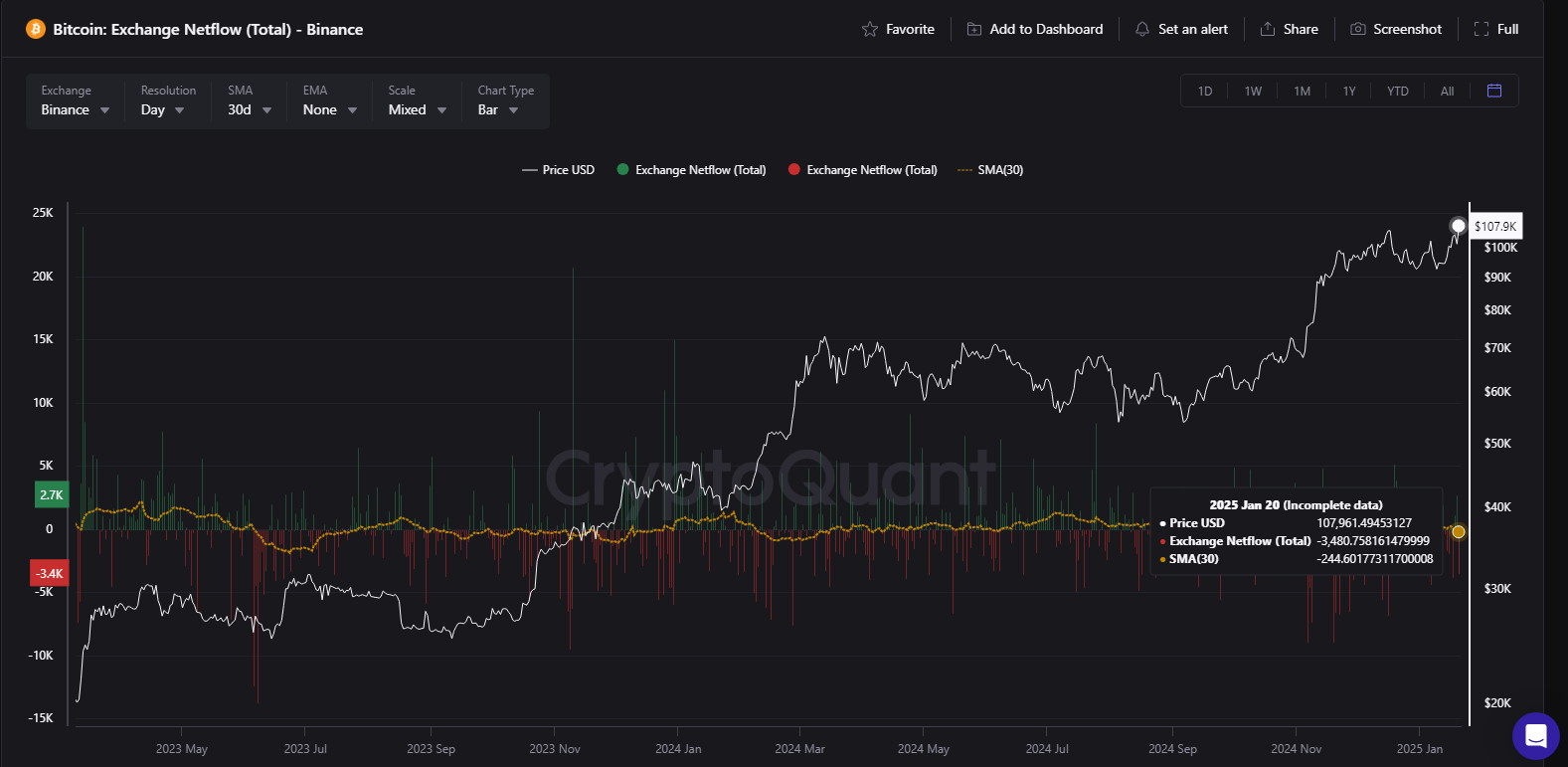
Task: Click the orange SMA marker at chart end
Action: (1459, 532)
